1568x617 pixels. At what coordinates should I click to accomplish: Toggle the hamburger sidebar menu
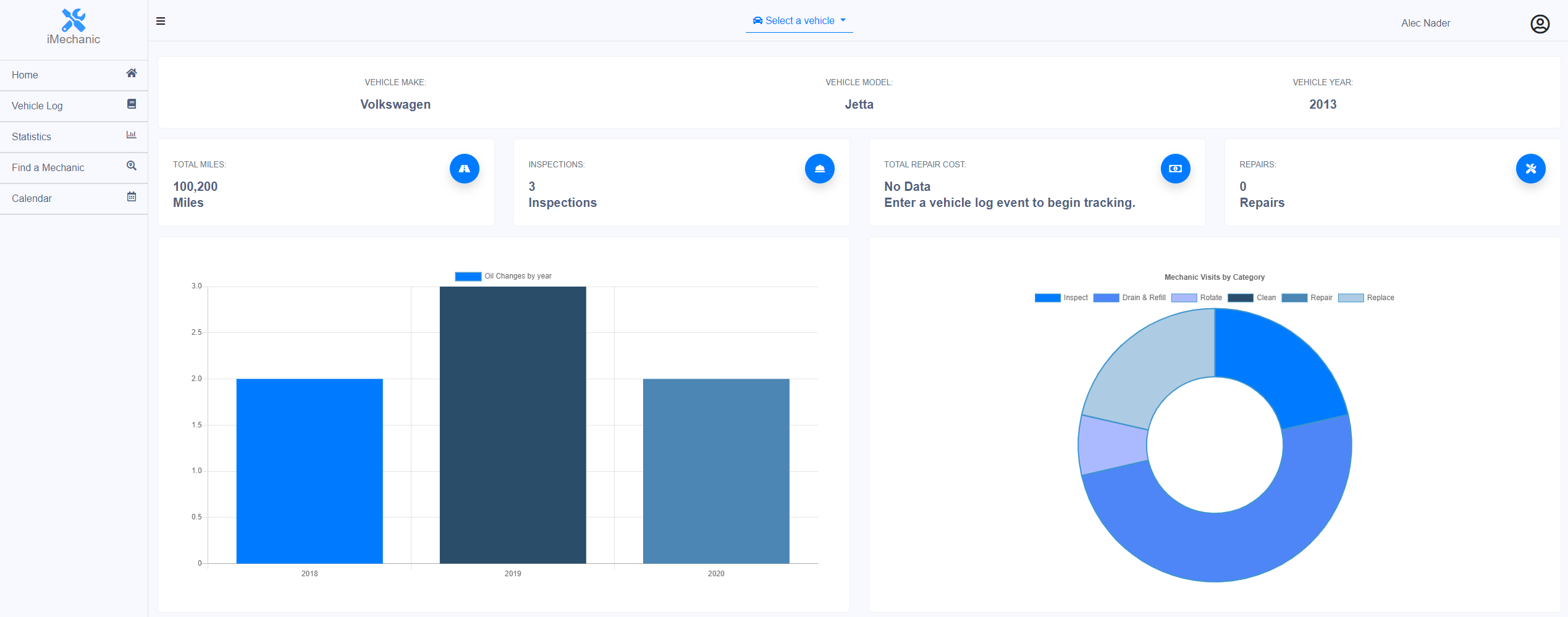point(161,21)
